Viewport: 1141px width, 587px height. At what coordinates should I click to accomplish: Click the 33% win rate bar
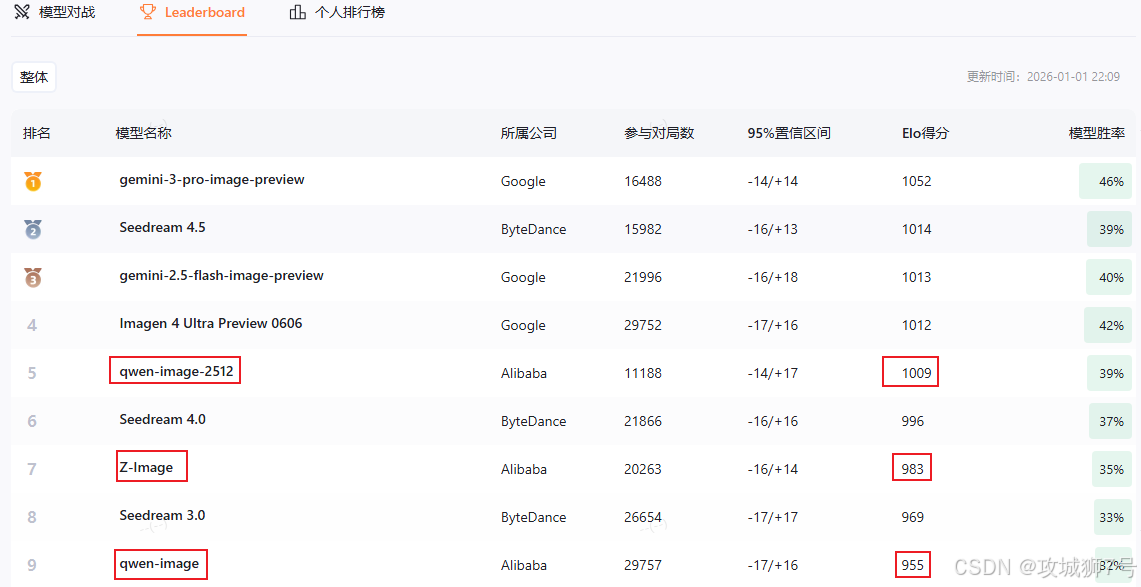(1113, 517)
